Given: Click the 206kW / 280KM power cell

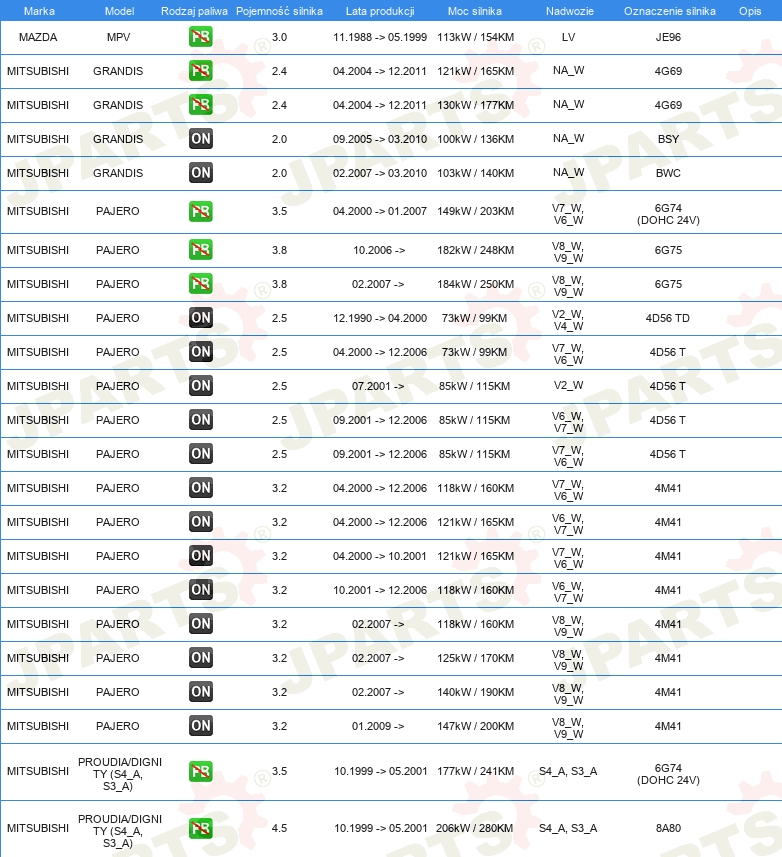Looking at the screenshot, I should click(474, 828).
